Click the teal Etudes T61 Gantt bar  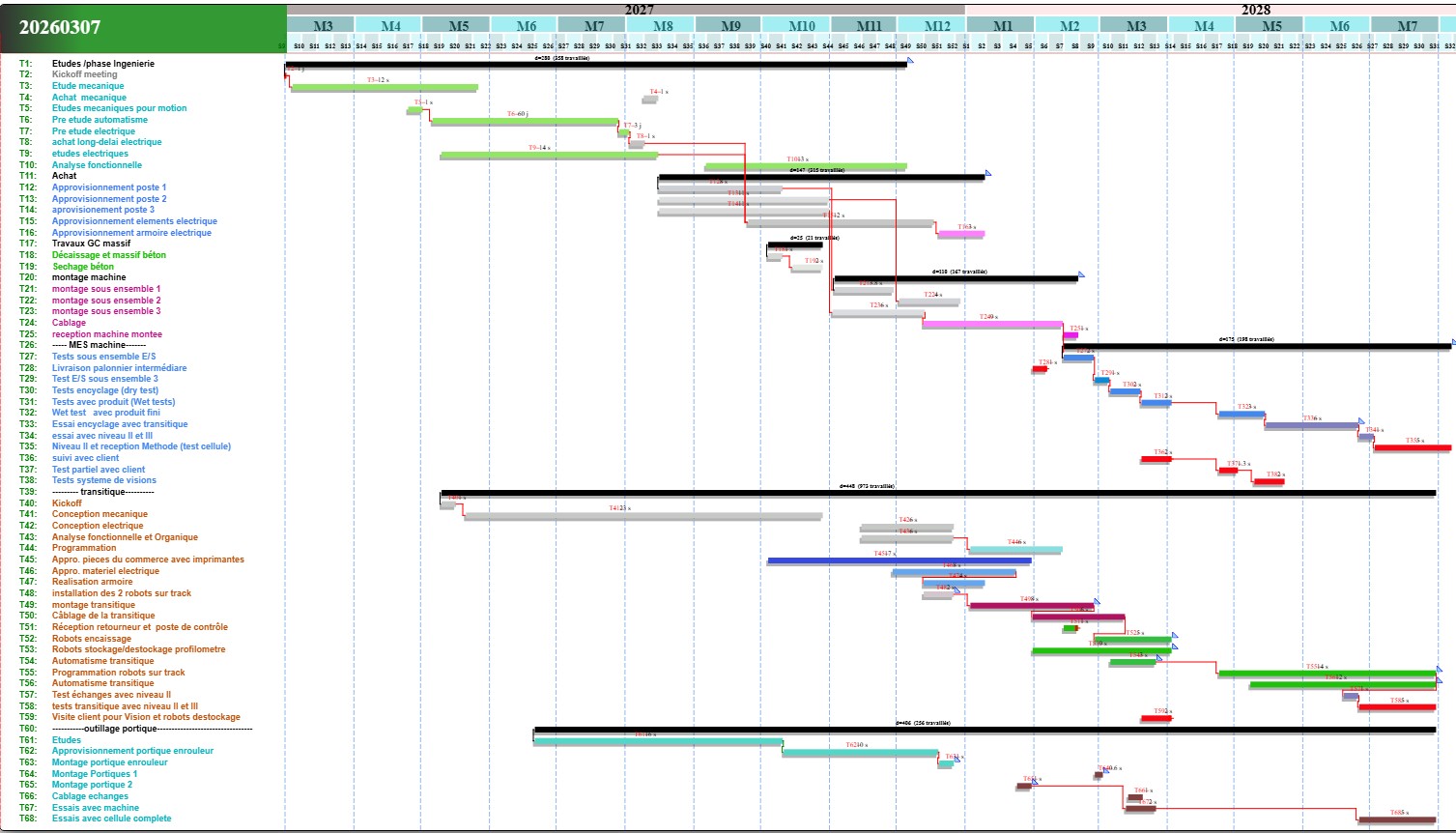[x=657, y=742]
